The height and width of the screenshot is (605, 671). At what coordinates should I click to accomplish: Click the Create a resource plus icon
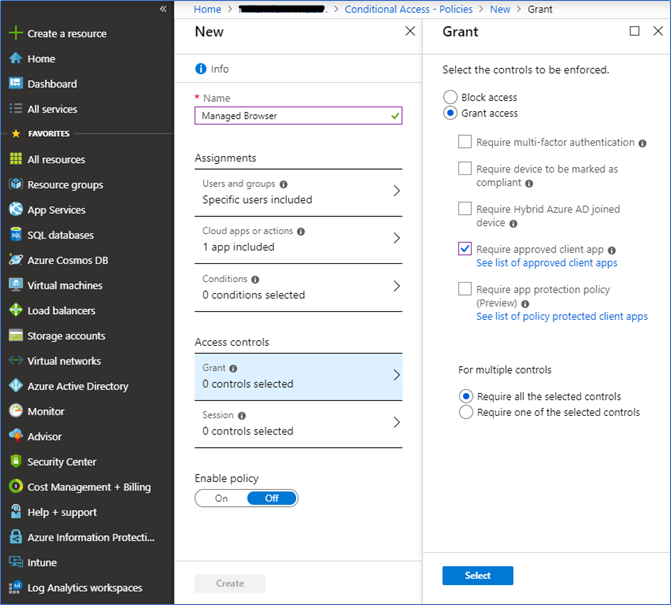tap(16, 33)
